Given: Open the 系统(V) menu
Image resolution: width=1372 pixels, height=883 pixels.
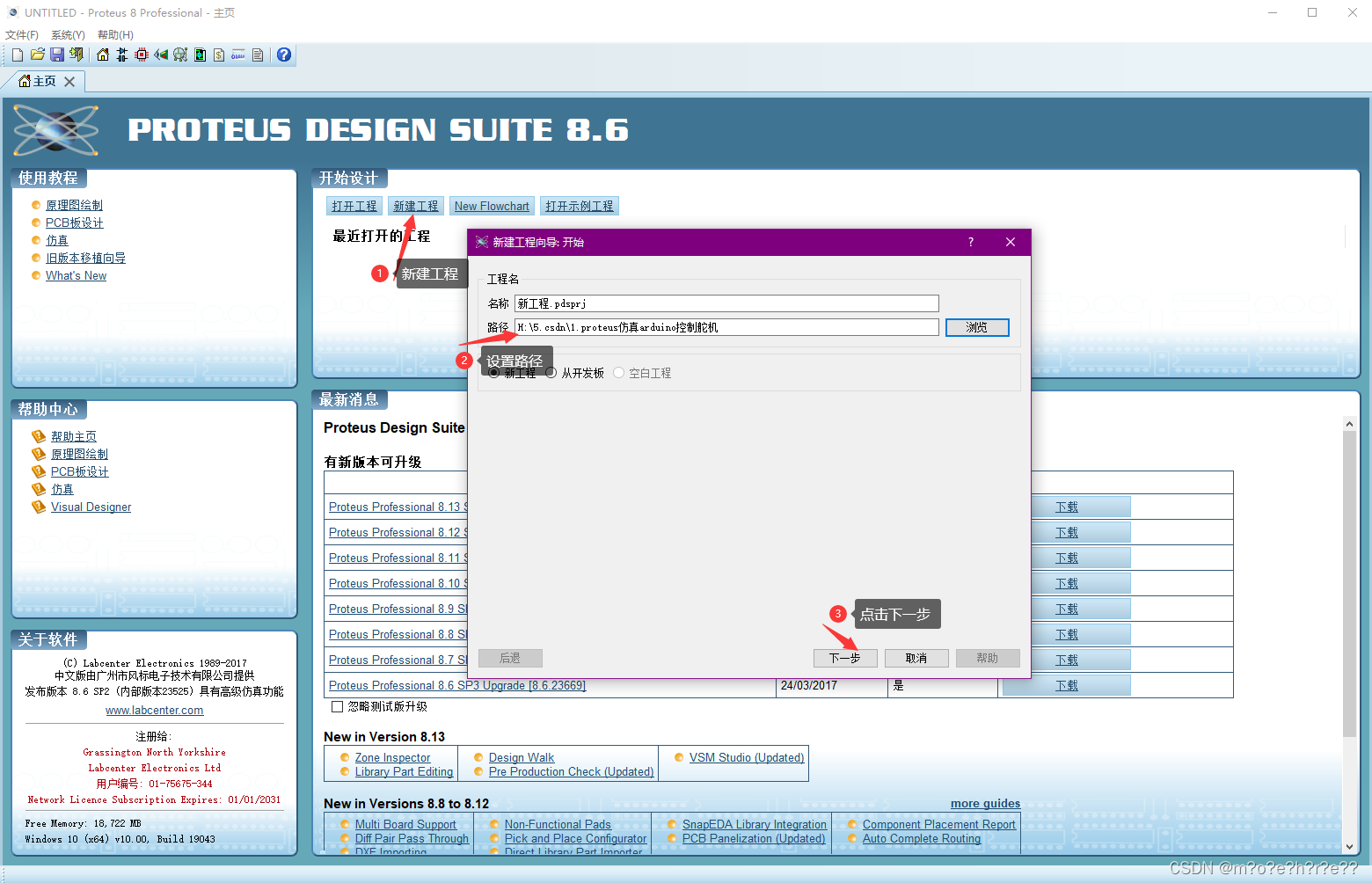Looking at the screenshot, I should (x=68, y=35).
